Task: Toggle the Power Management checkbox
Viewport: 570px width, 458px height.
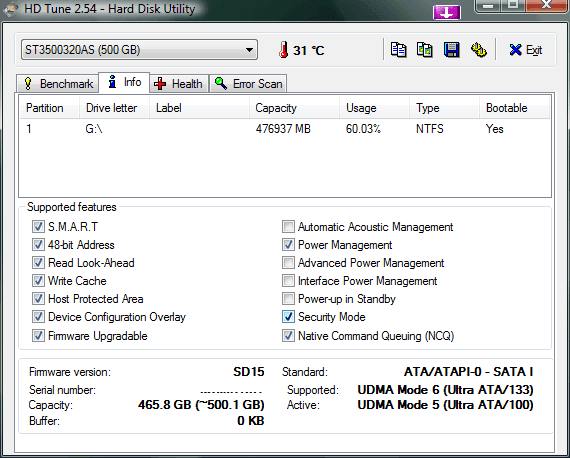Action: [x=288, y=245]
